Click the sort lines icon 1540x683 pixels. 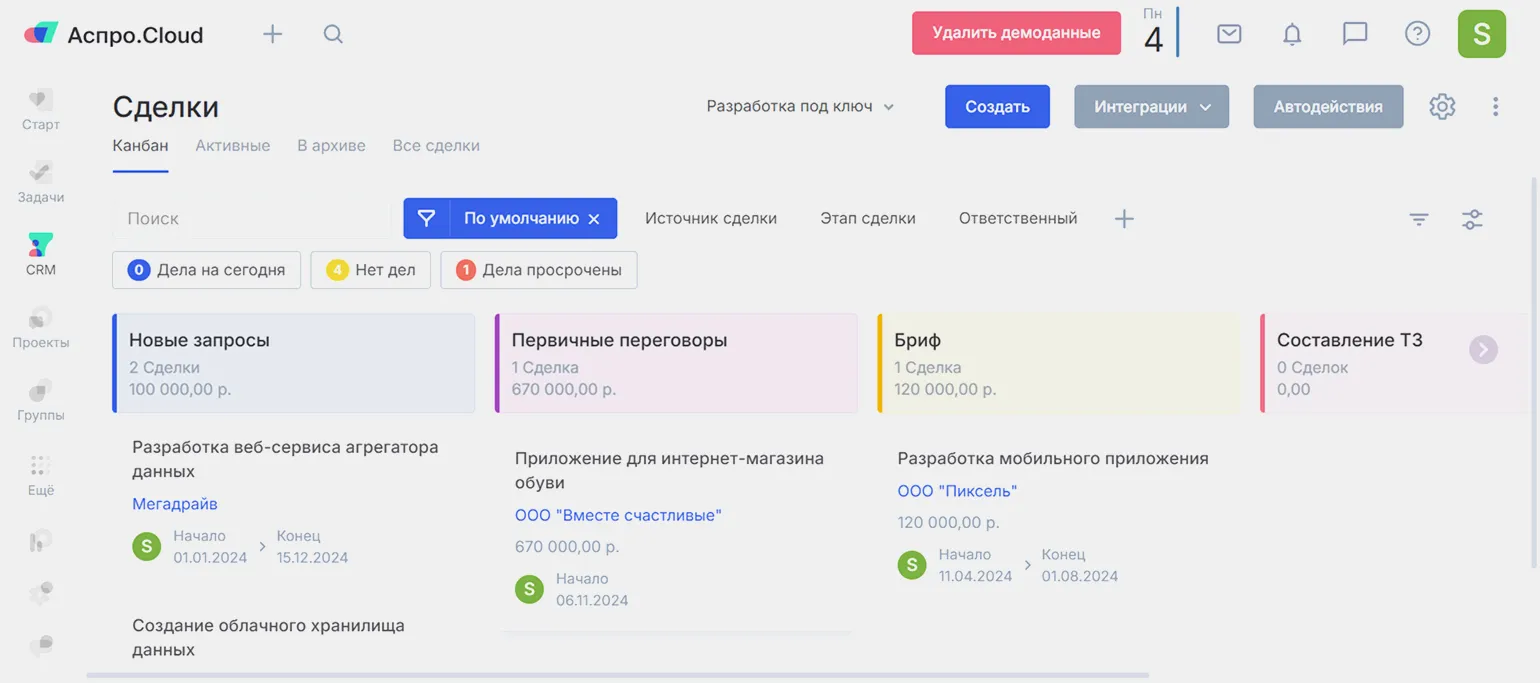click(x=1419, y=219)
